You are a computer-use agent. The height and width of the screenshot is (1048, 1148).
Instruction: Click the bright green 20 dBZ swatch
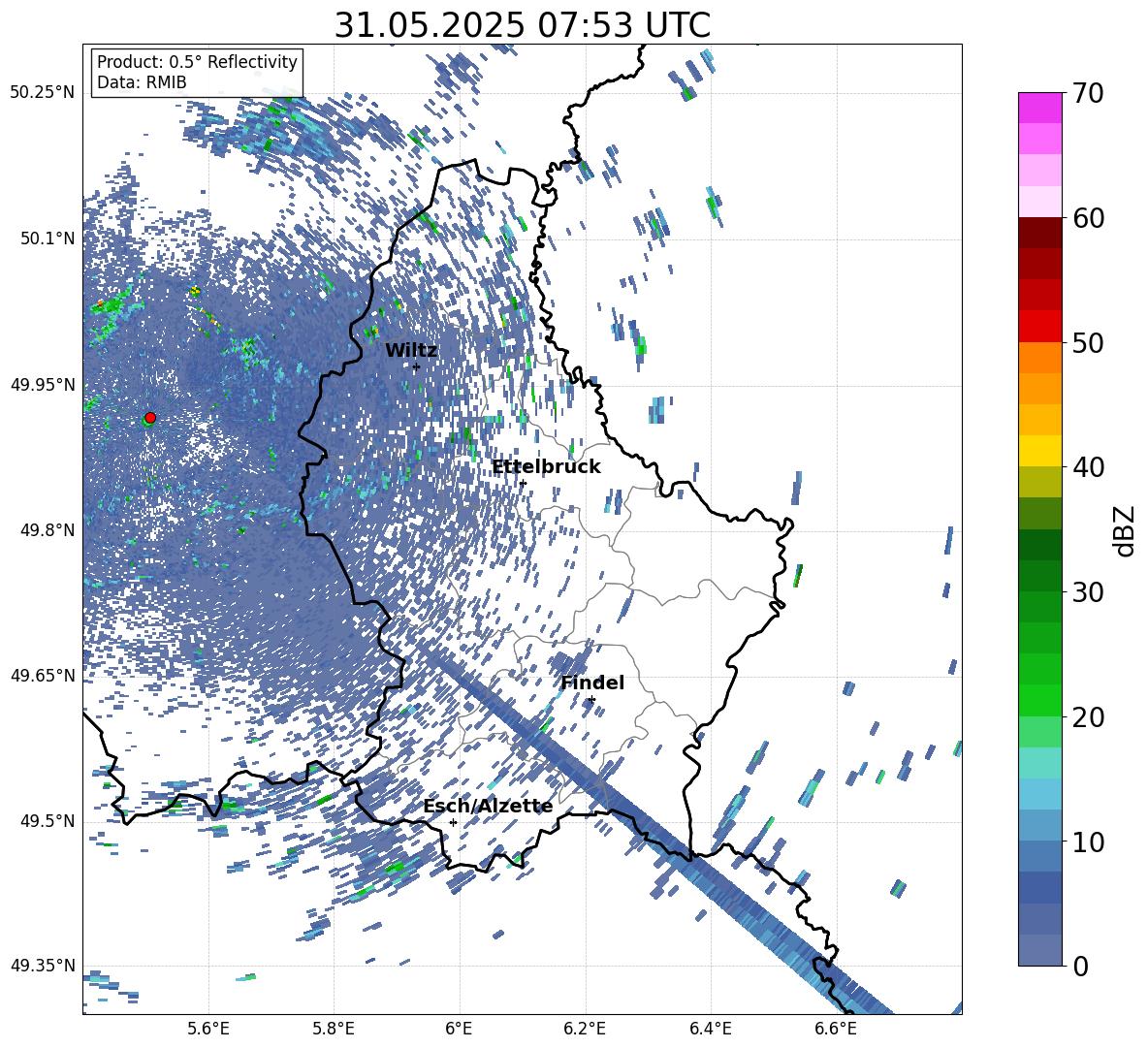click(1039, 700)
